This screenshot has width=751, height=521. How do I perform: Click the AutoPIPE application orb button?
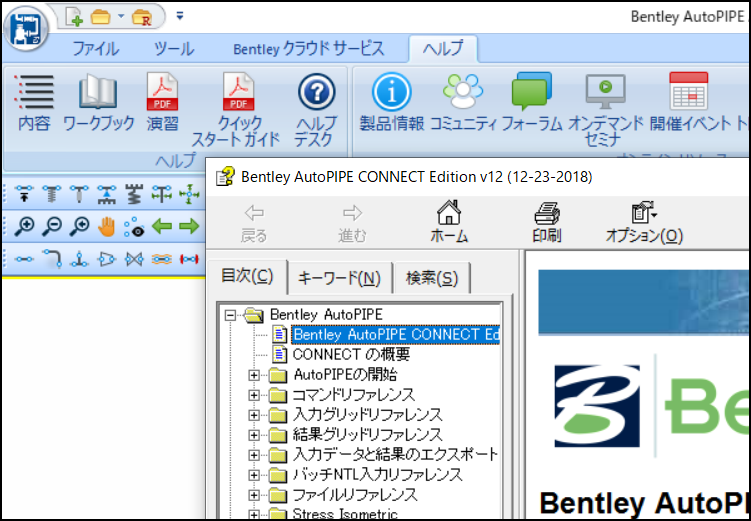pyautogui.click(x=26, y=30)
